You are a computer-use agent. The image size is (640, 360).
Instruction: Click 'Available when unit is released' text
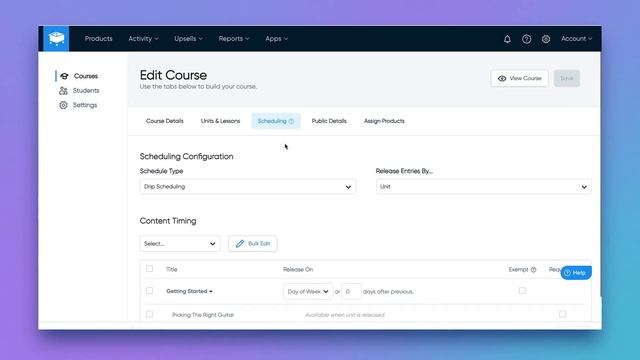click(345, 315)
